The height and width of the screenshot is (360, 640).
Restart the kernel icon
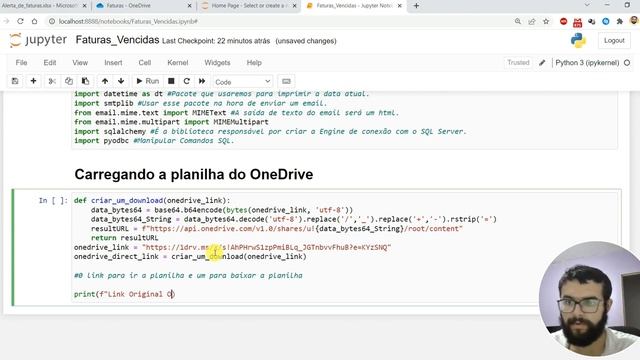point(187,81)
